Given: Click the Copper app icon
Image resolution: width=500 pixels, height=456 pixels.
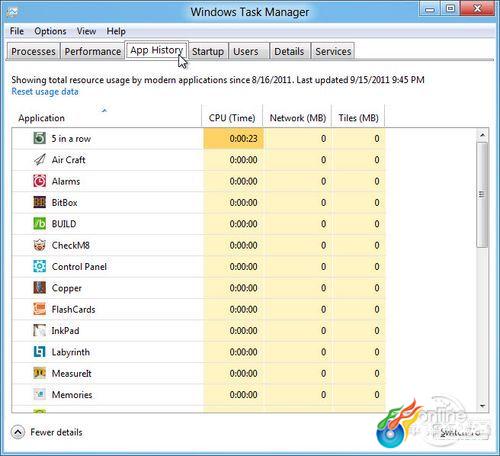Looking at the screenshot, I should coord(40,288).
